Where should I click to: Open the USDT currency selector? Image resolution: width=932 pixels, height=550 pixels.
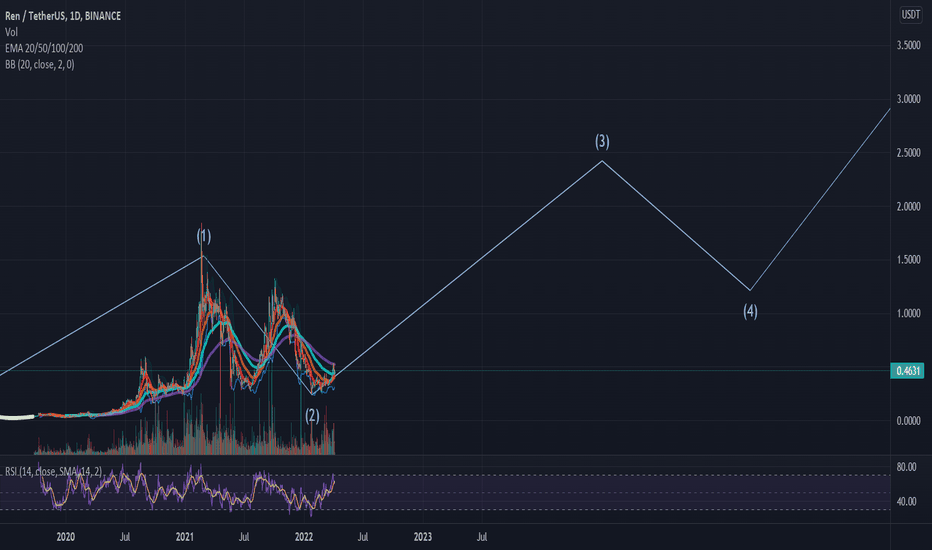[x=911, y=14]
